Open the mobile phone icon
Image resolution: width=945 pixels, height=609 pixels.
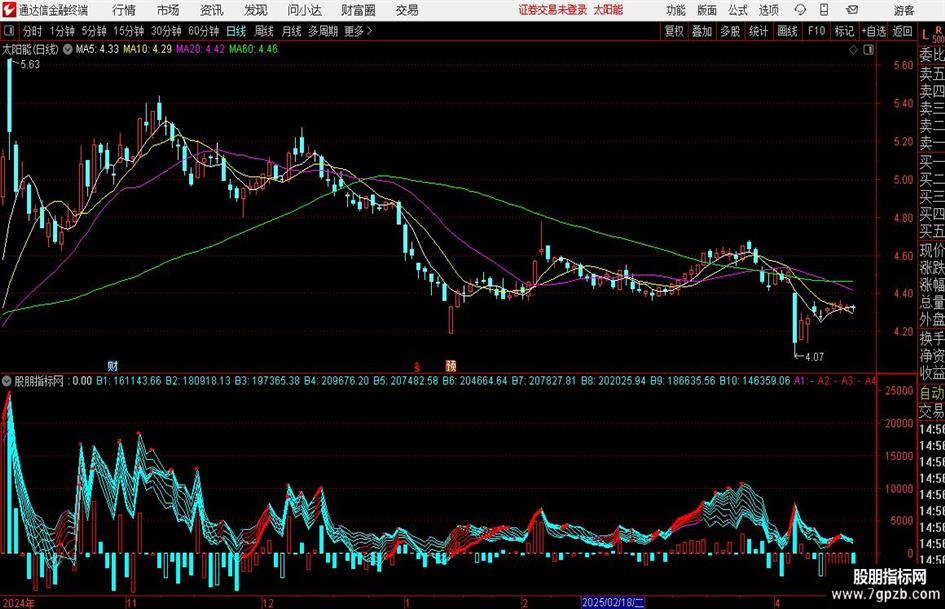pyautogui.click(x=824, y=10)
